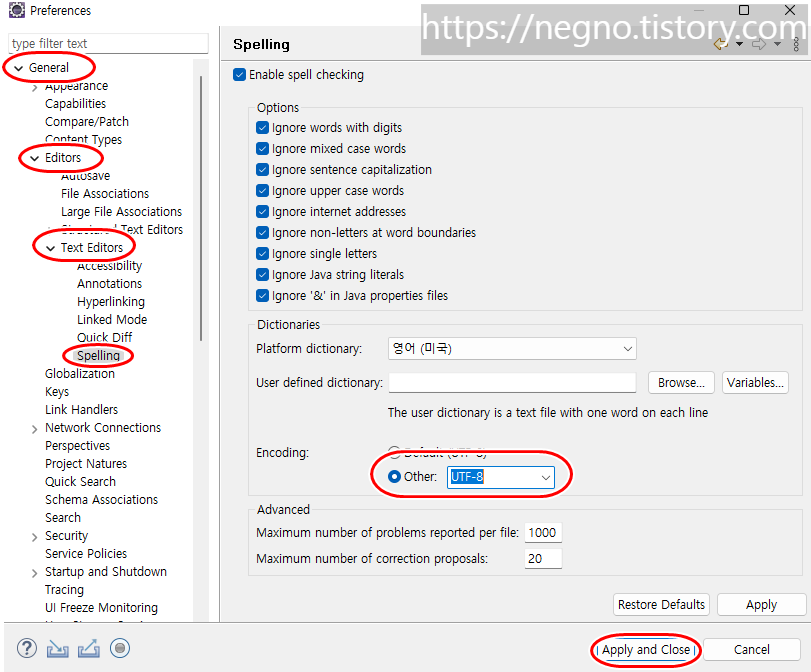The width and height of the screenshot is (811, 672).
Task: Toggle Ignore non-letters at word boundaries
Action: [262, 232]
